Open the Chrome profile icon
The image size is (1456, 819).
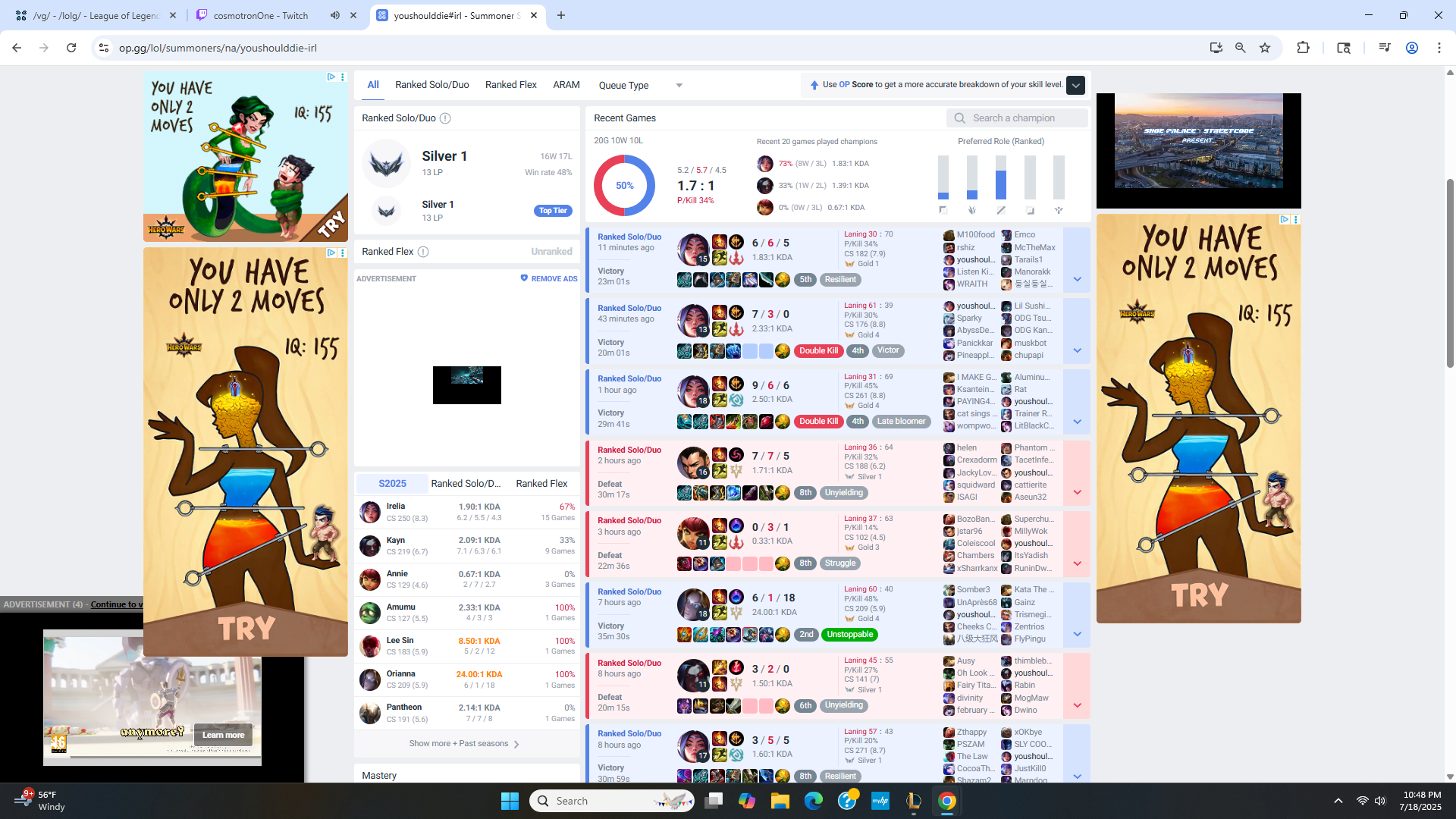tap(1412, 48)
